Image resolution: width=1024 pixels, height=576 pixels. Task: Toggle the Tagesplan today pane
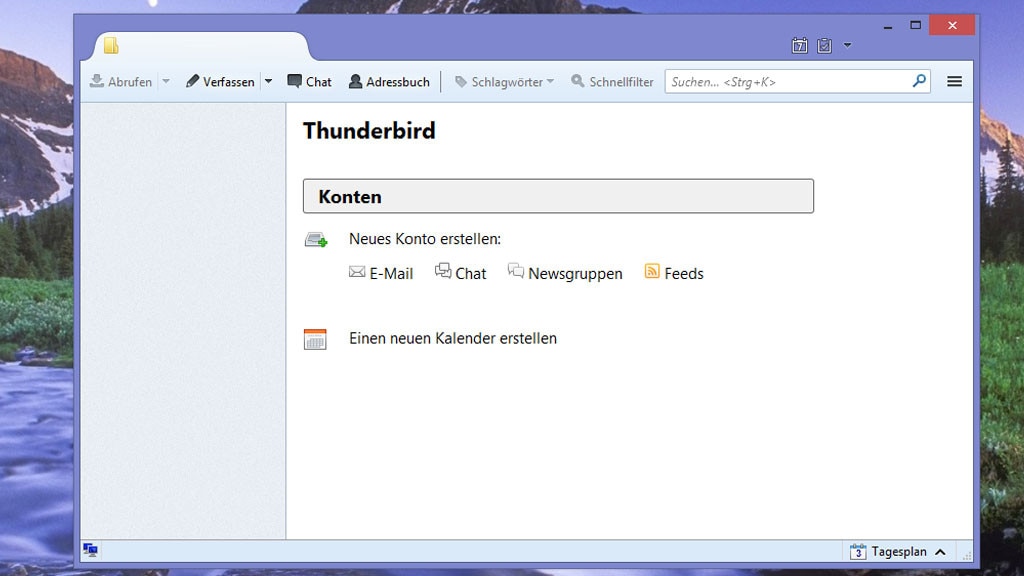898,552
